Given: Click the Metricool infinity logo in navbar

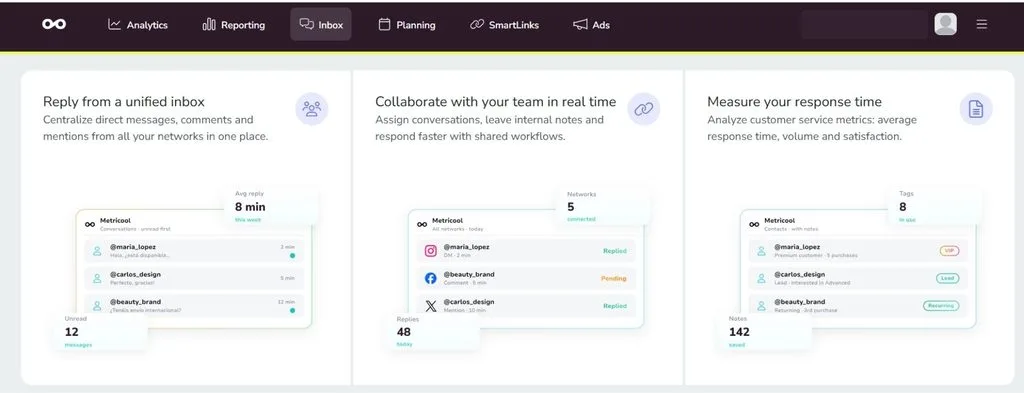Looking at the screenshot, I should [54, 24].
